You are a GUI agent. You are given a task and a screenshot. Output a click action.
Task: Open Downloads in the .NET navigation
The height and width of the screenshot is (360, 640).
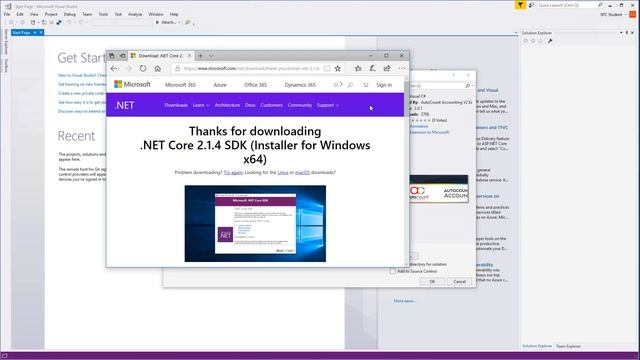click(x=176, y=105)
